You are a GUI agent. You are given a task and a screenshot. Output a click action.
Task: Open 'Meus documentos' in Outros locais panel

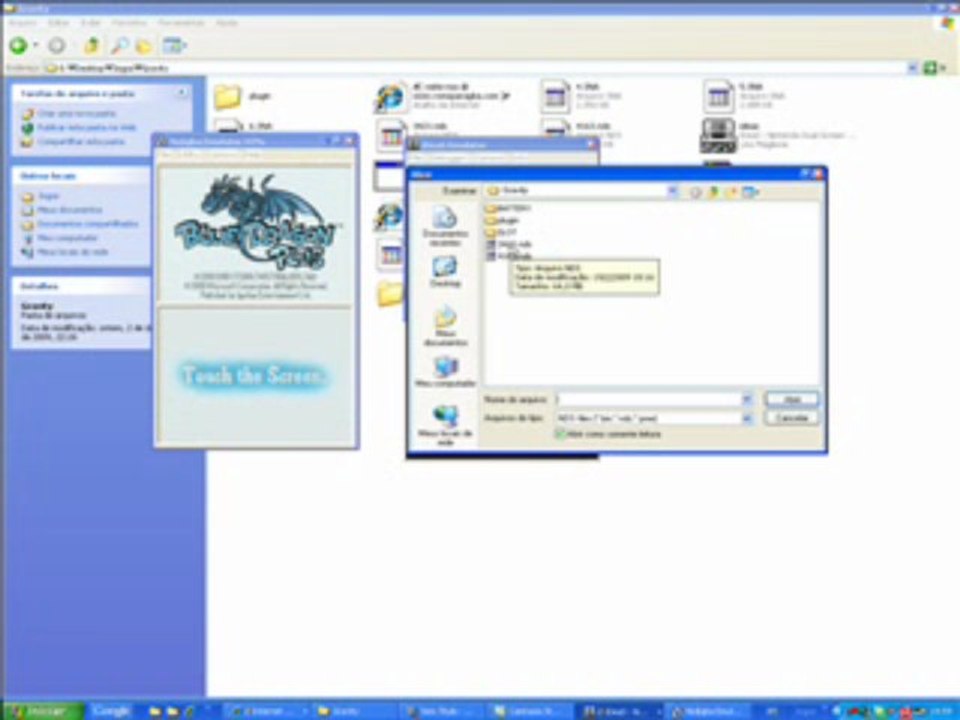(70, 210)
